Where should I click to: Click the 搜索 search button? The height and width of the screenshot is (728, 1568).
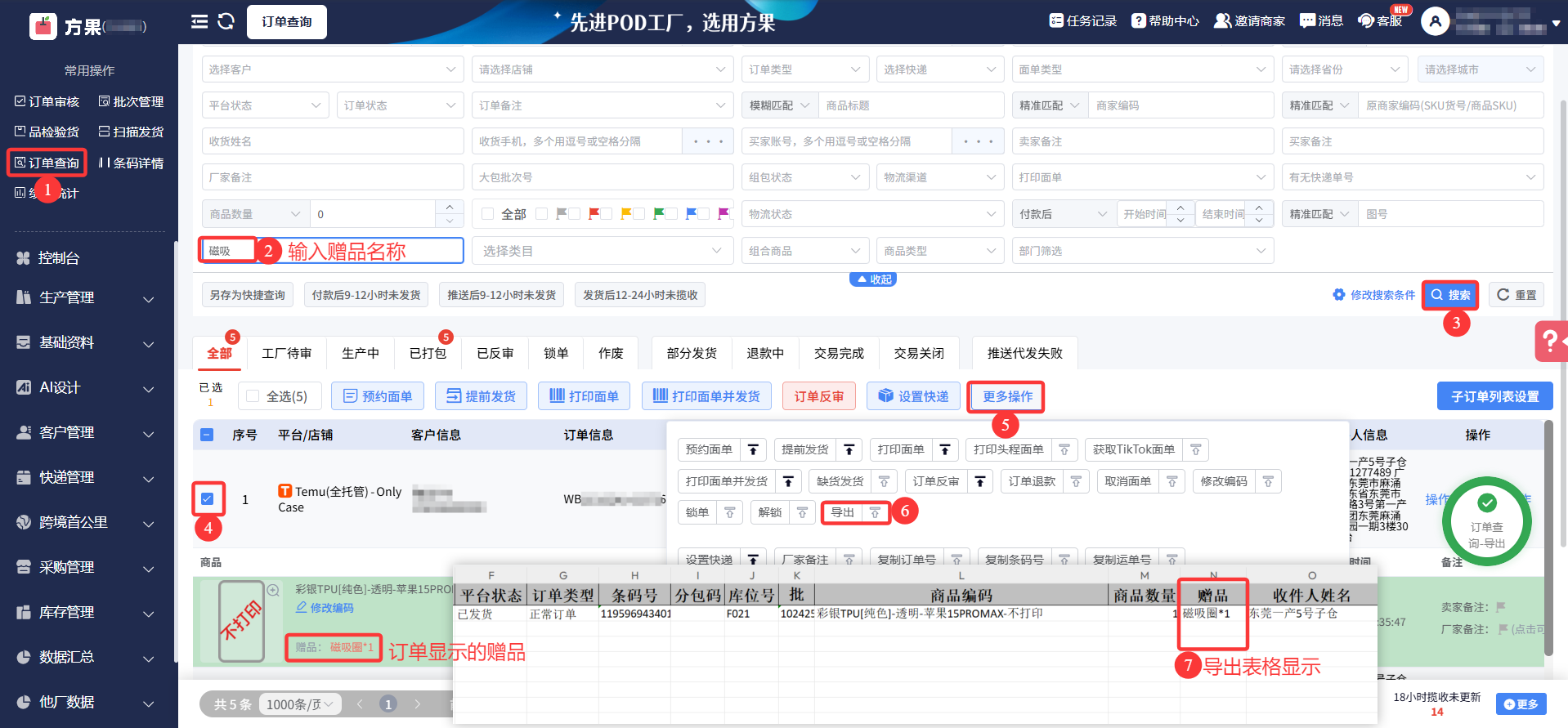tap(1450, 295)
